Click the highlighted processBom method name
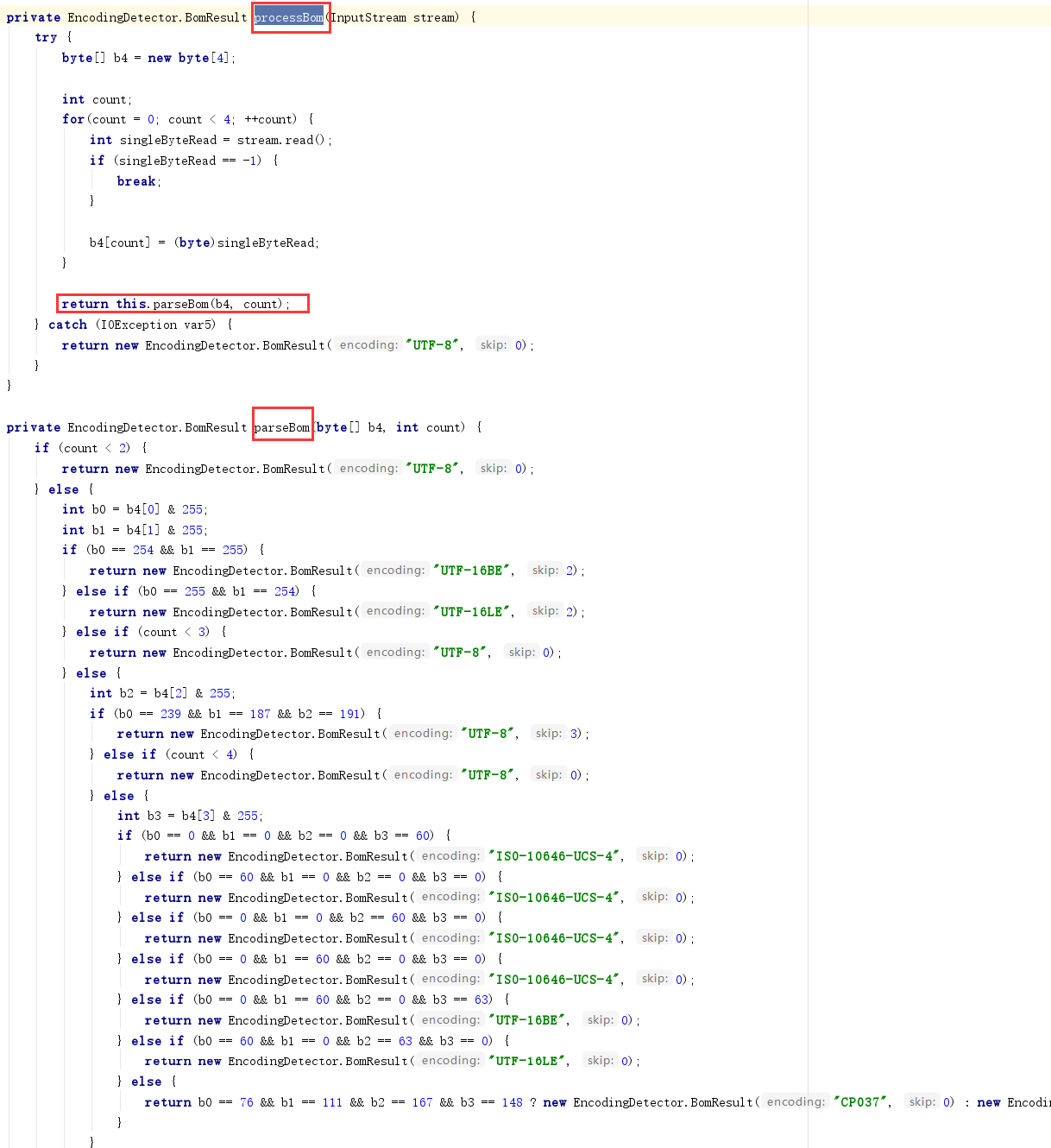 290,17
